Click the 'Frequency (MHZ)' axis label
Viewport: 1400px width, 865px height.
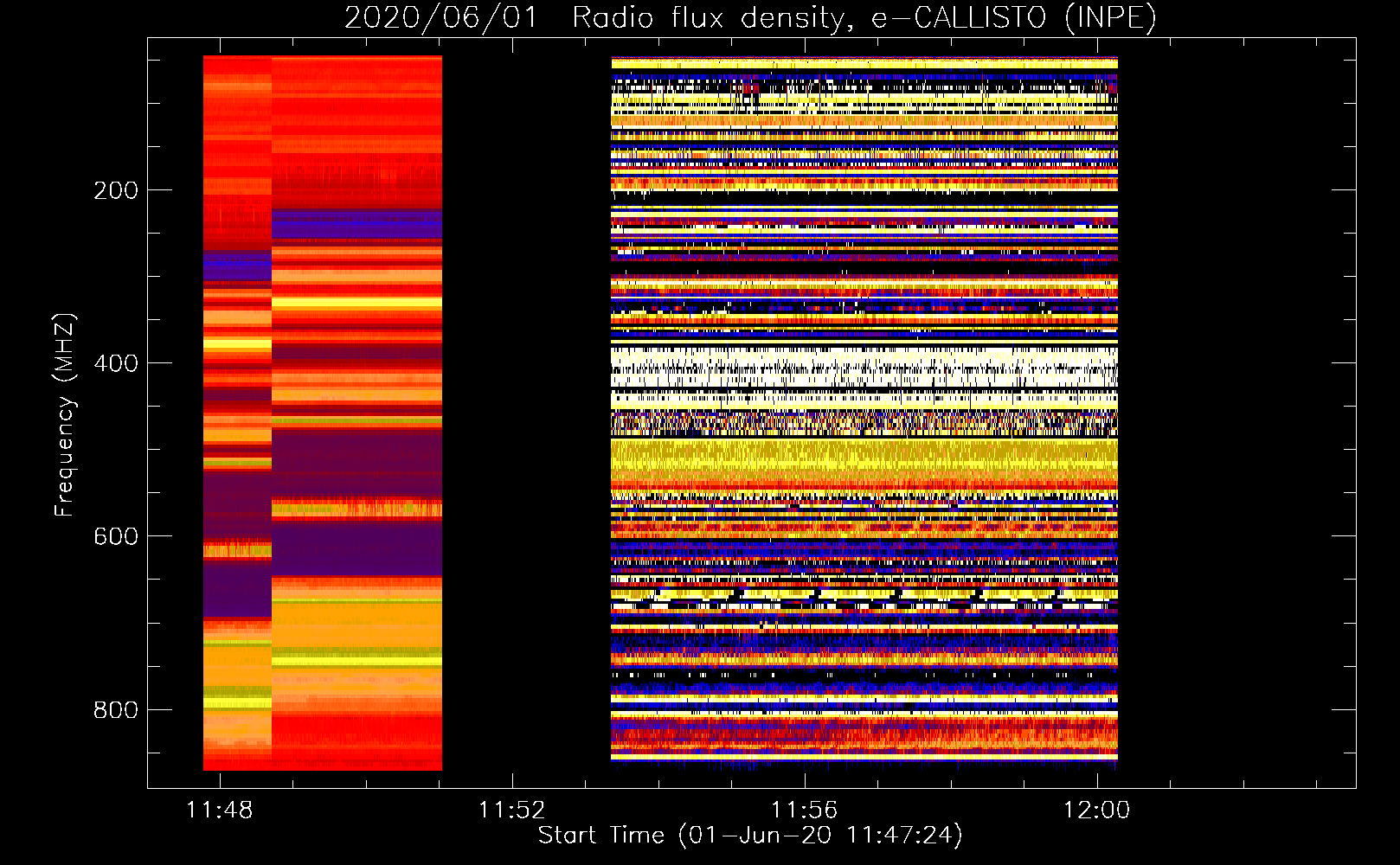click(65, 415)
